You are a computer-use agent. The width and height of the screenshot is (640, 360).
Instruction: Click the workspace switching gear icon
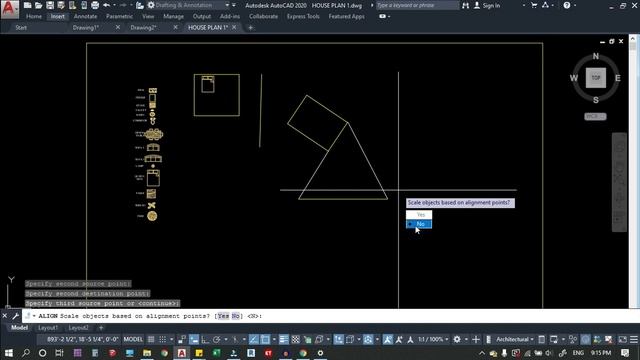pos(457,339)
